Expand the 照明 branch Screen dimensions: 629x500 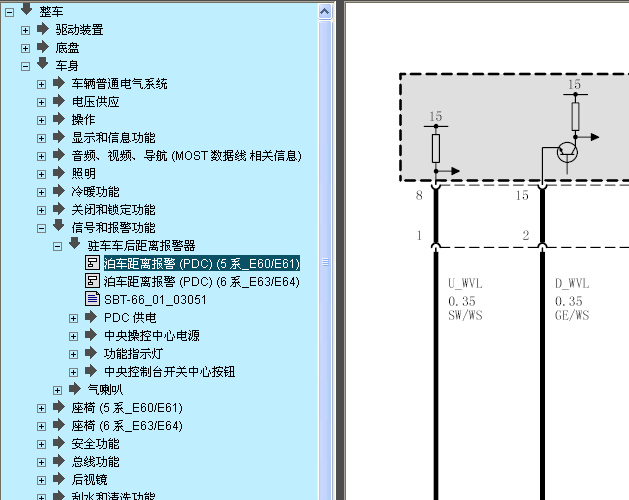tap(41, 175)
